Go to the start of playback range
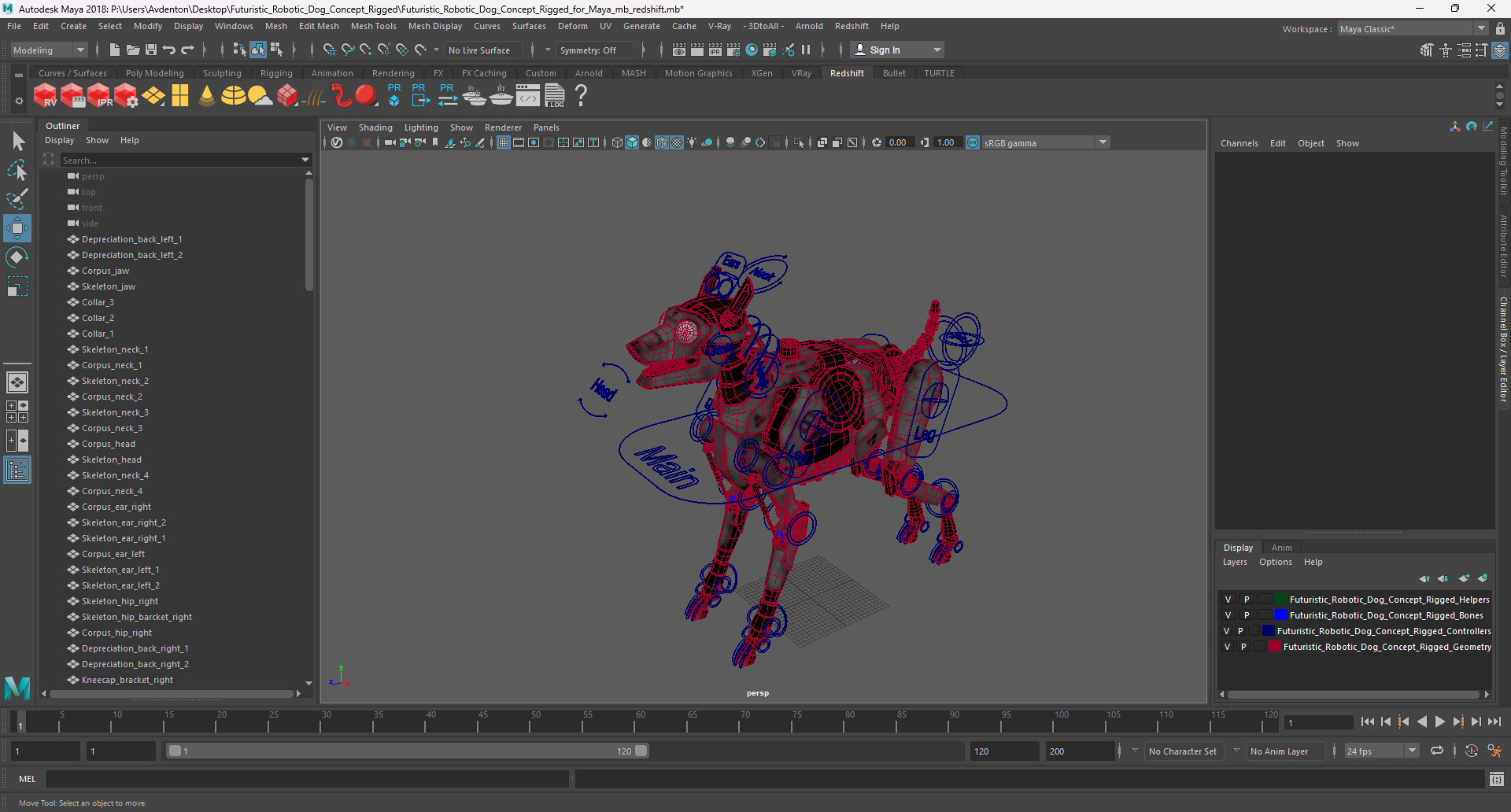 click(1367, 722)
